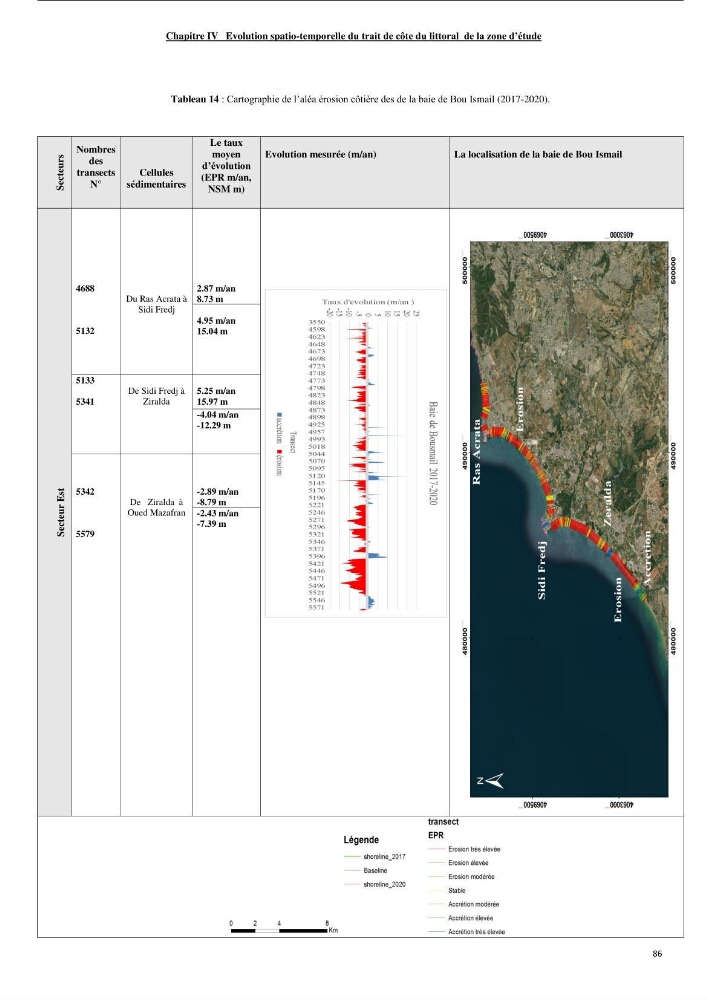Select 'Cellules sédimentaires' column header

coord(156,179)
